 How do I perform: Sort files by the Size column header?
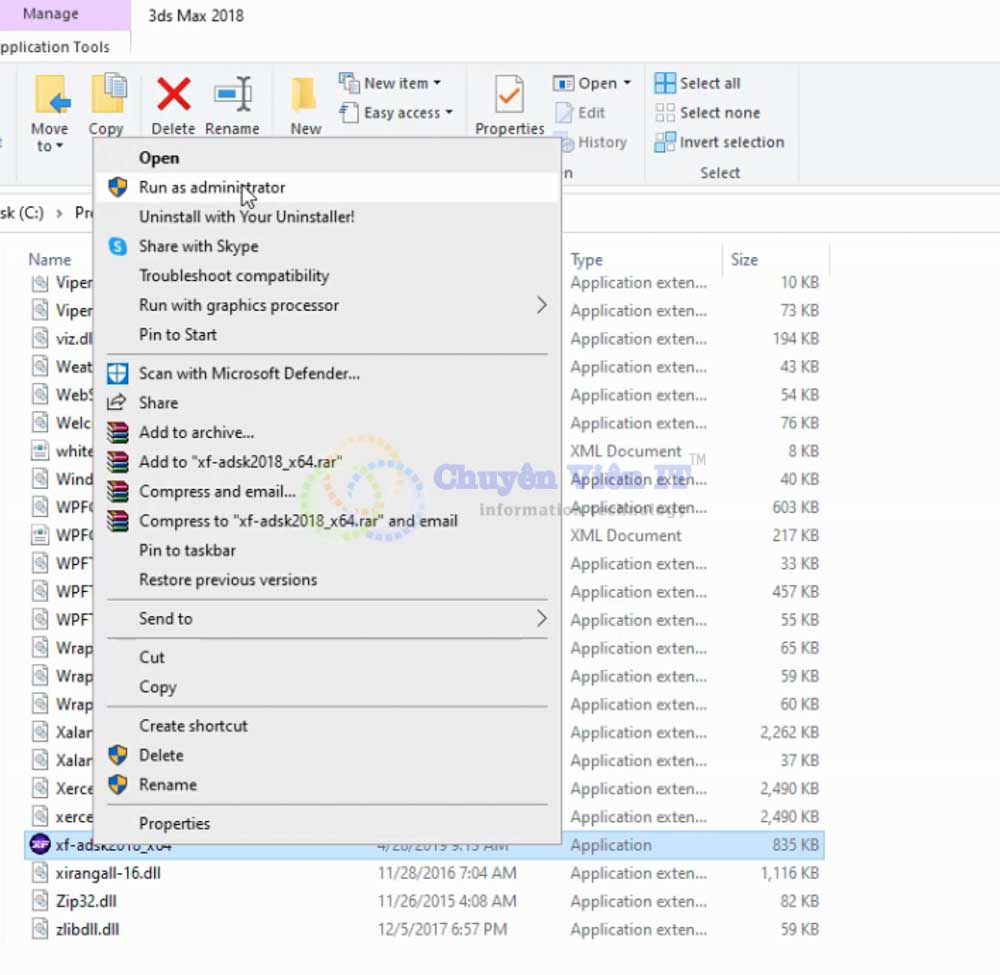click(x=745, y=259)
